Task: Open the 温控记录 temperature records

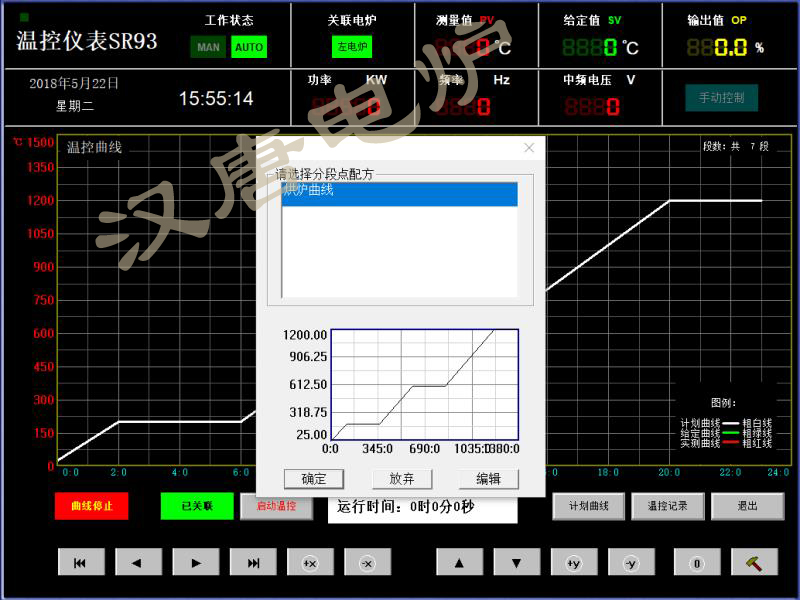Action: click(x=667, y=506)
